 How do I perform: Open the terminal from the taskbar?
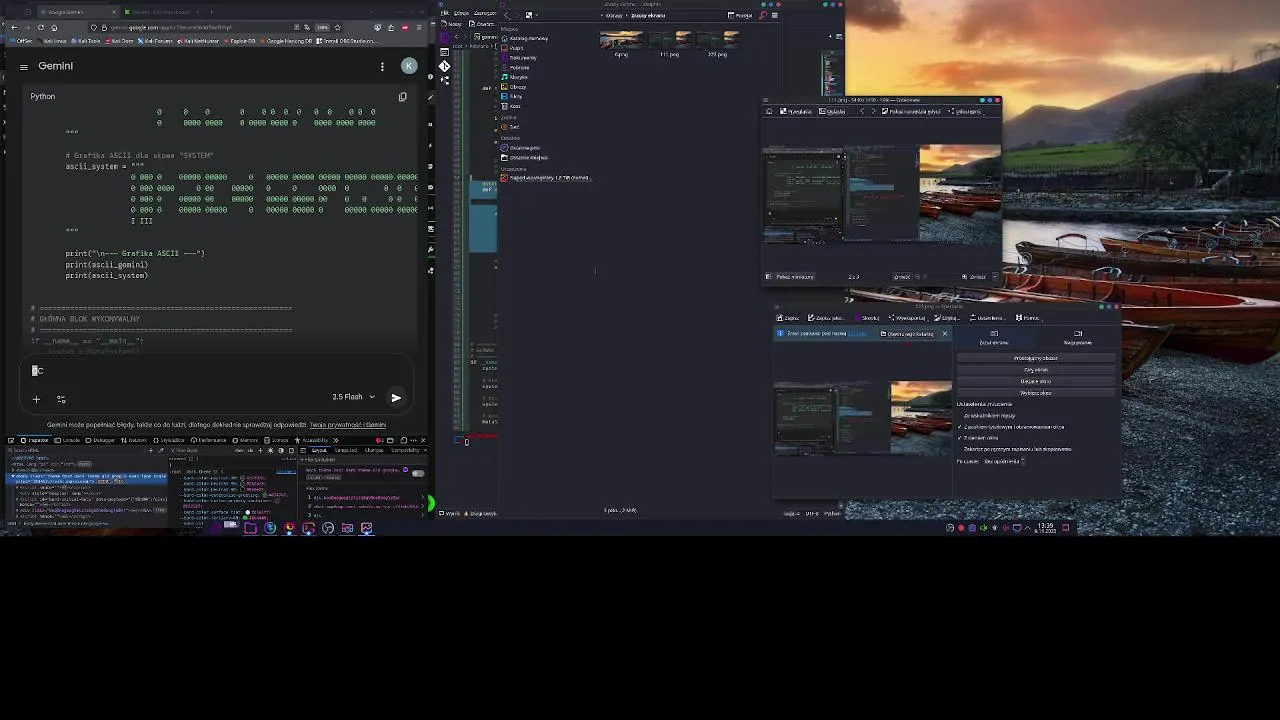(308, 528)
